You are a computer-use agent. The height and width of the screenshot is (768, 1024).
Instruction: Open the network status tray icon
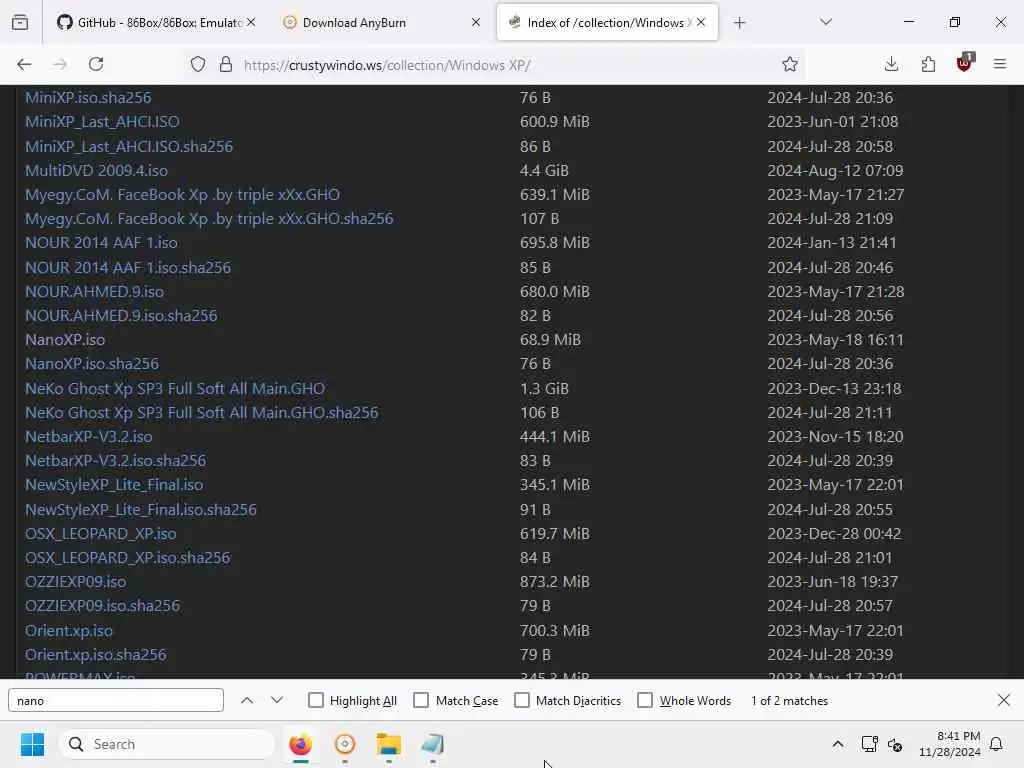coord(869,744)
